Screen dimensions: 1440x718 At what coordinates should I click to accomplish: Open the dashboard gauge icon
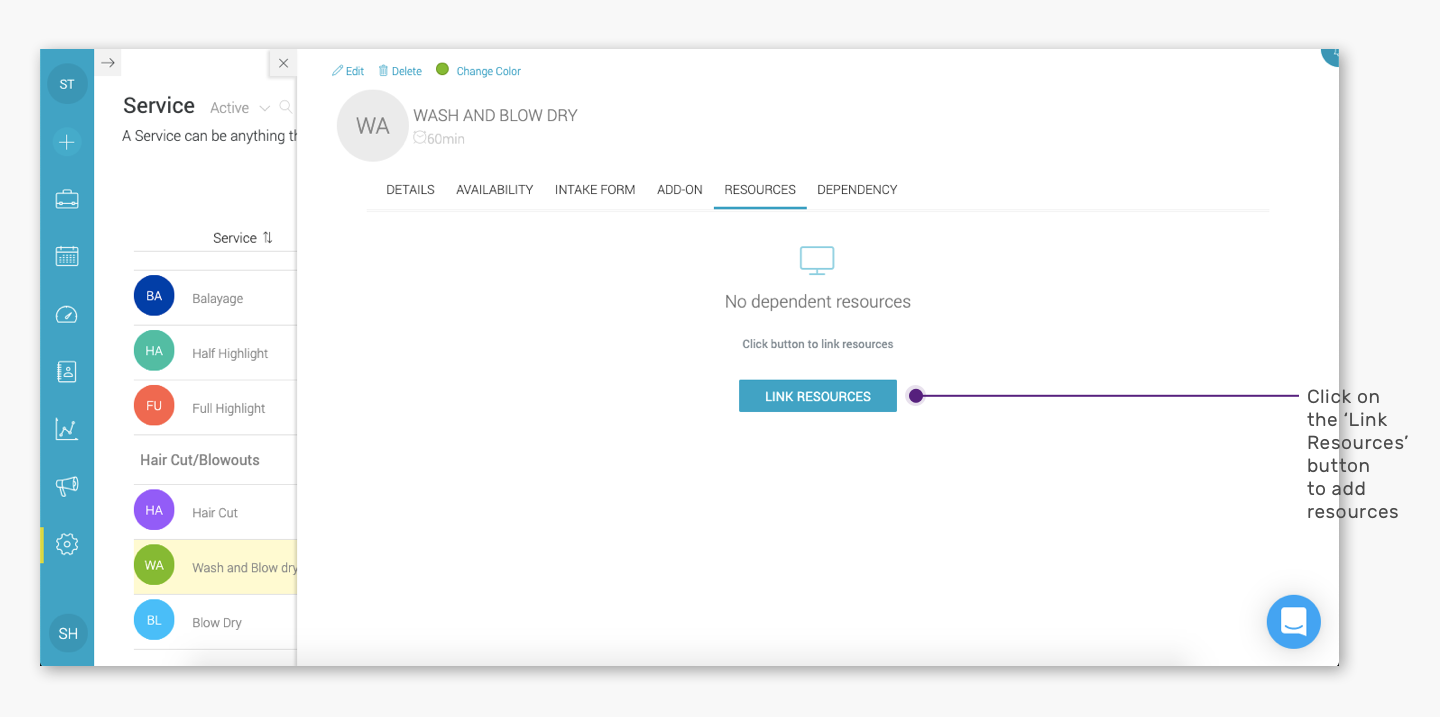[x=67, y=314]
